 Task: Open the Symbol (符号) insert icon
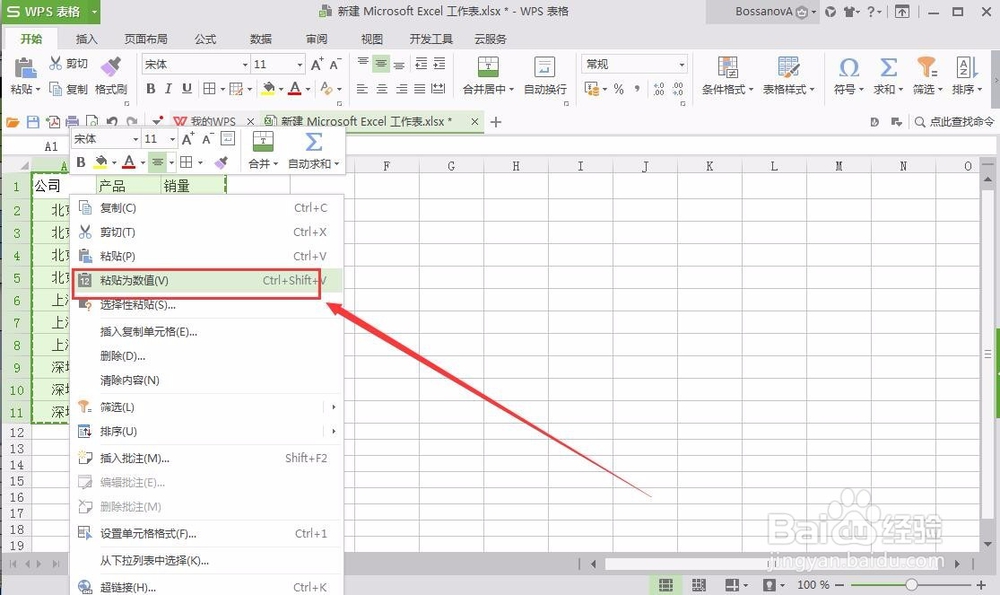click(849, 68)
